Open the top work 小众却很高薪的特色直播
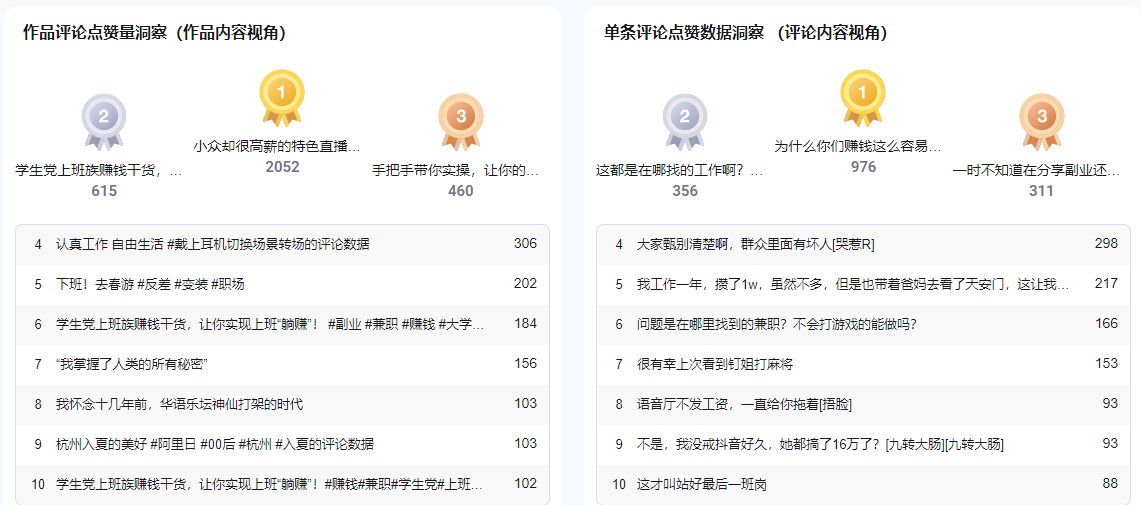This screenshot has width=1141, height=505. (277, 146)
